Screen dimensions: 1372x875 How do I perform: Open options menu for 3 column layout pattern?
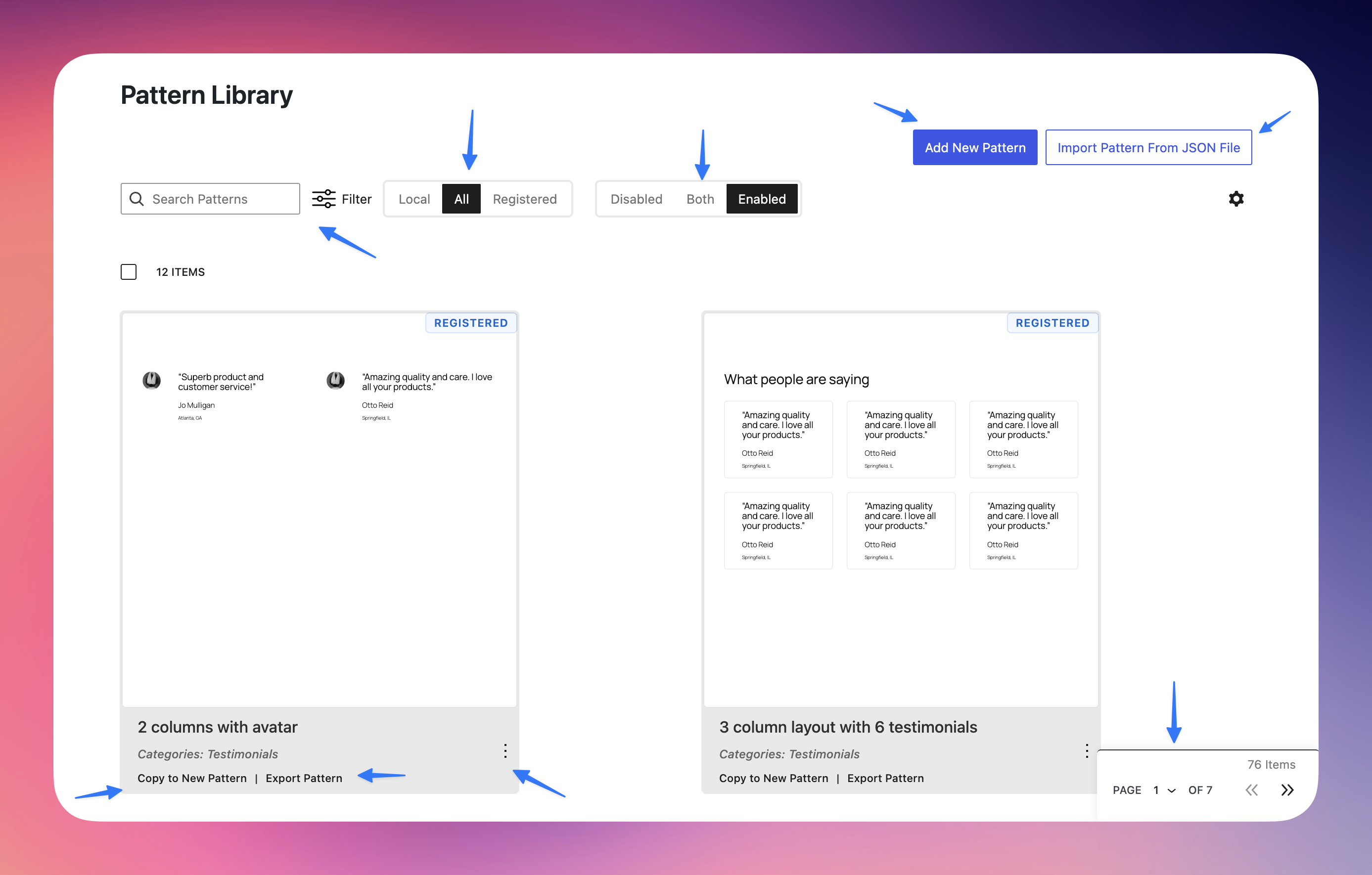pyautogui.click(x=1087, y=751)
